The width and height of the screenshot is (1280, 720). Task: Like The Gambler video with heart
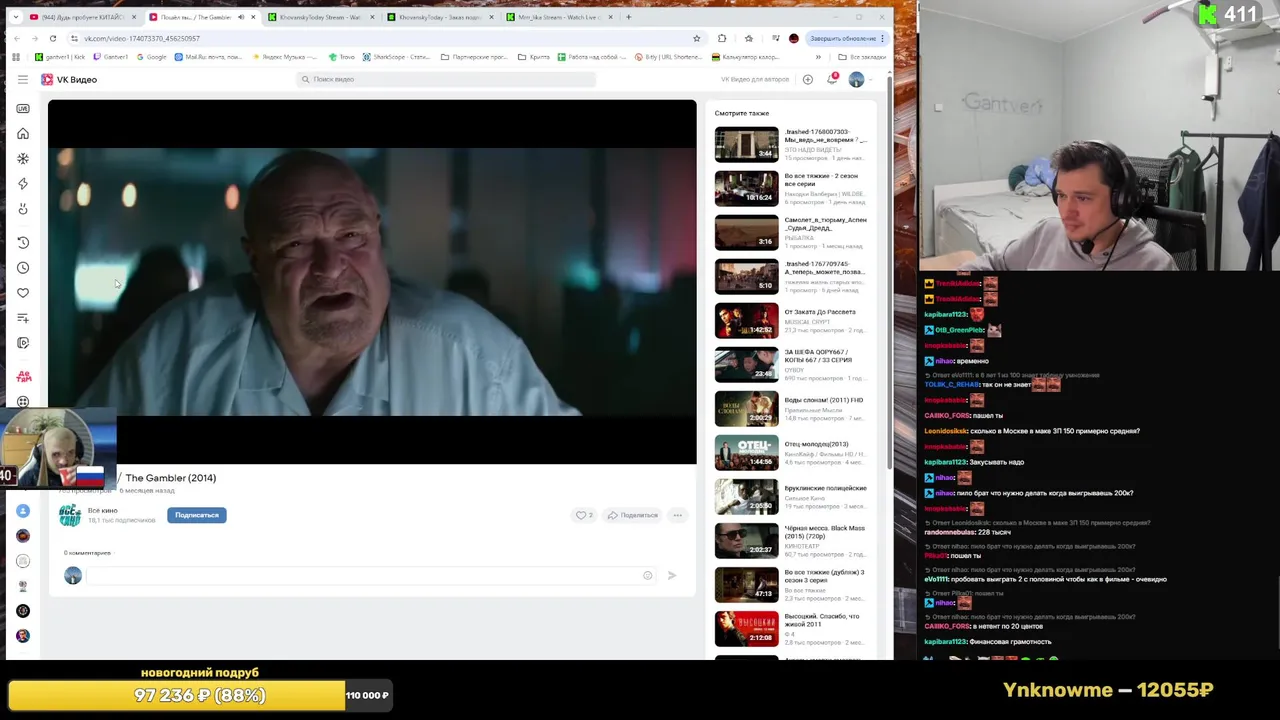click(583, 515)
